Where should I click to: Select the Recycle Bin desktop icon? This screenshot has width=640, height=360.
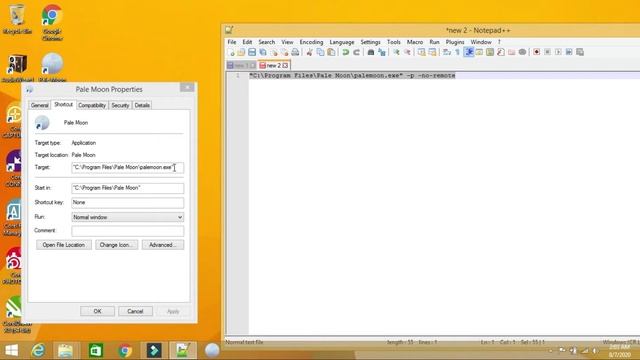coord(17,19)
